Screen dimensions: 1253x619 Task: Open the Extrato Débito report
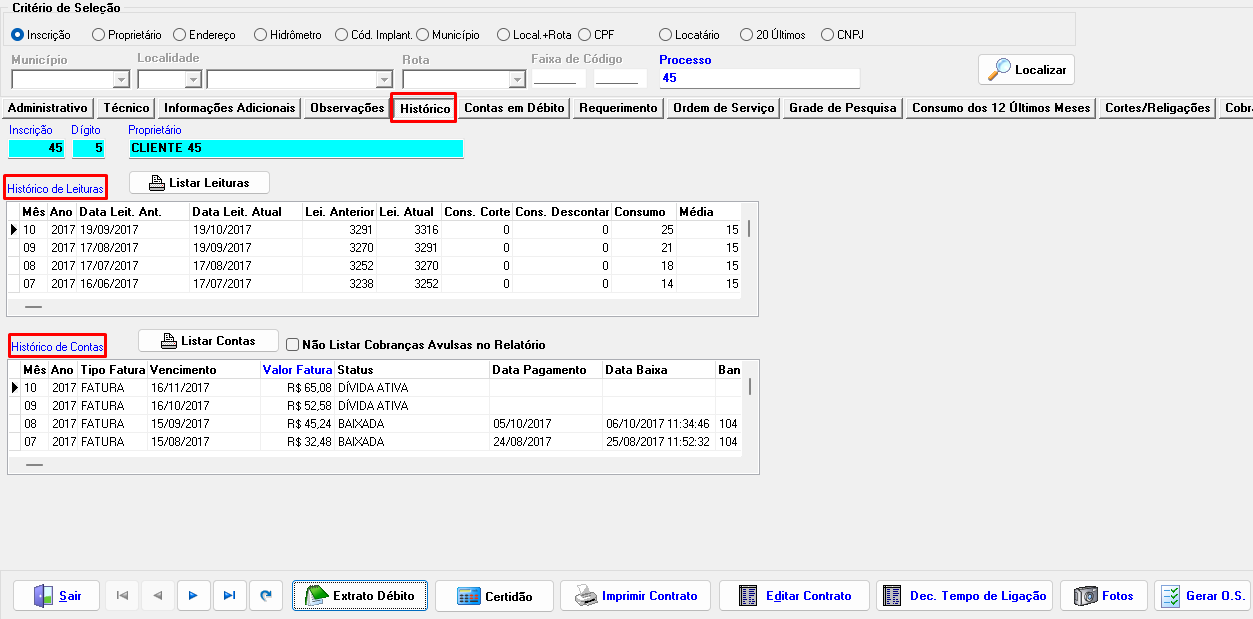[360, 596]
